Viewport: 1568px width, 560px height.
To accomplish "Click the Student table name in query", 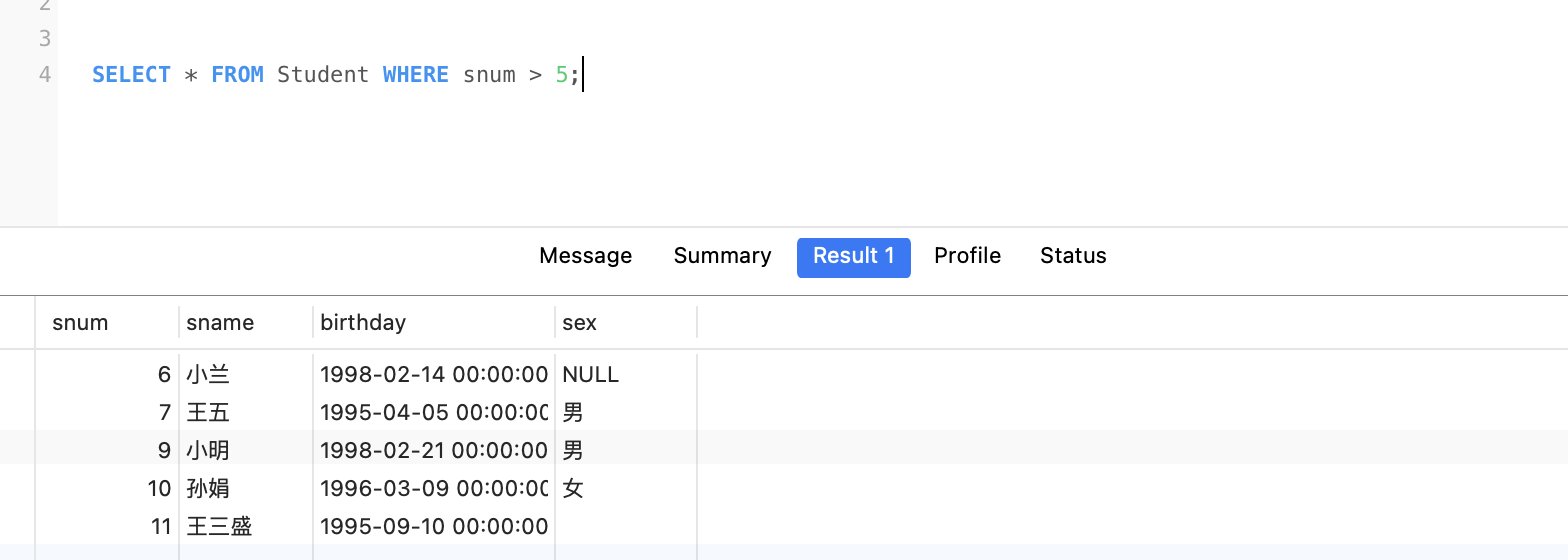I will [x=323, y=75].
